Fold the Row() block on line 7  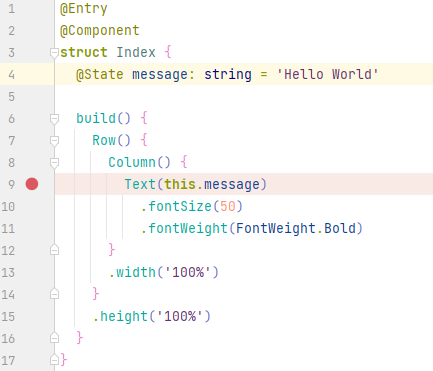[54, 141]
